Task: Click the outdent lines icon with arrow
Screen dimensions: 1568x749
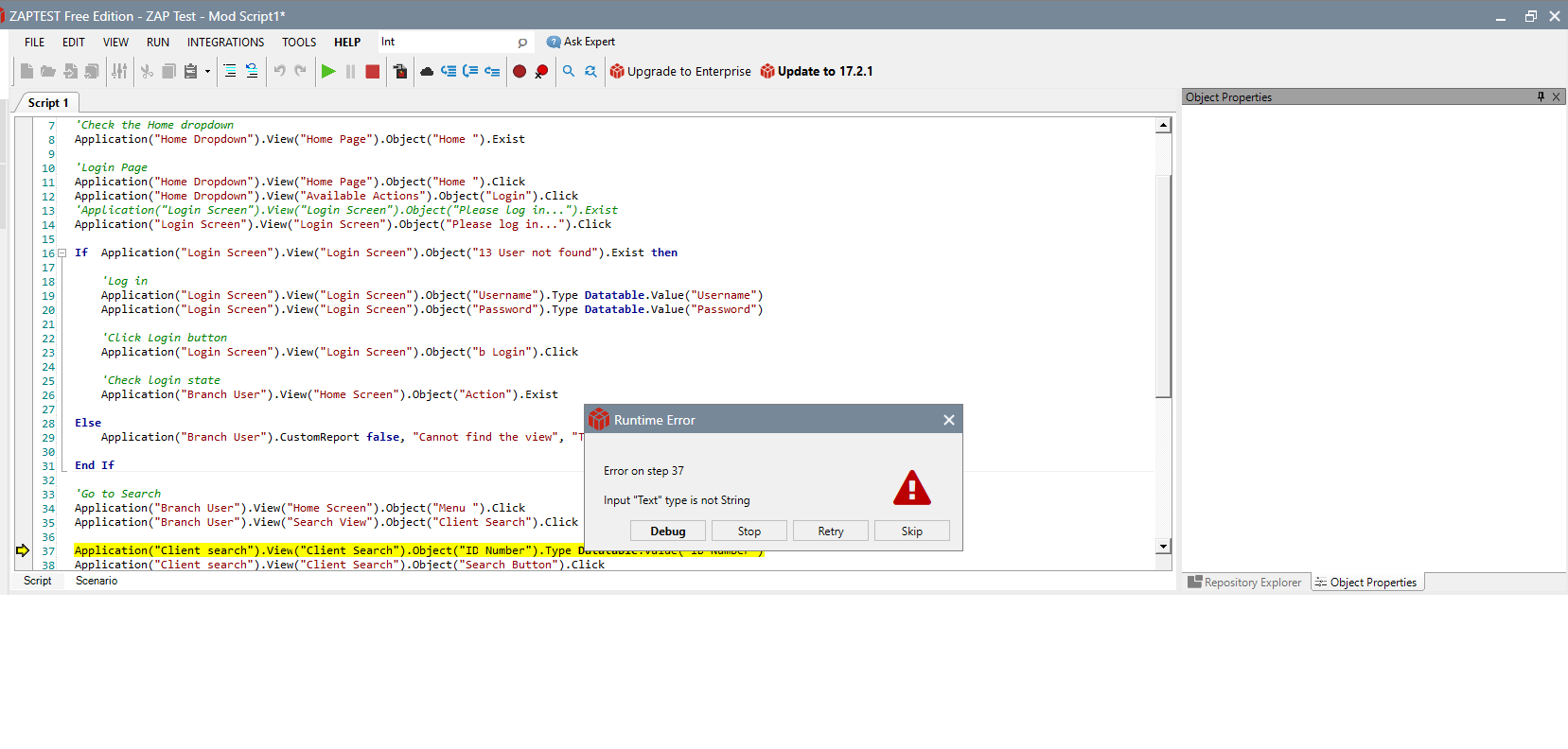Action: (x=252, y=71)
